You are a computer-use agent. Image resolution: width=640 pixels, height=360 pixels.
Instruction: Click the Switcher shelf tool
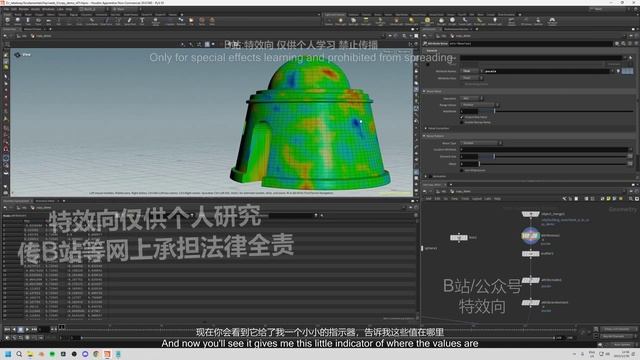click(x=538, y=21)
